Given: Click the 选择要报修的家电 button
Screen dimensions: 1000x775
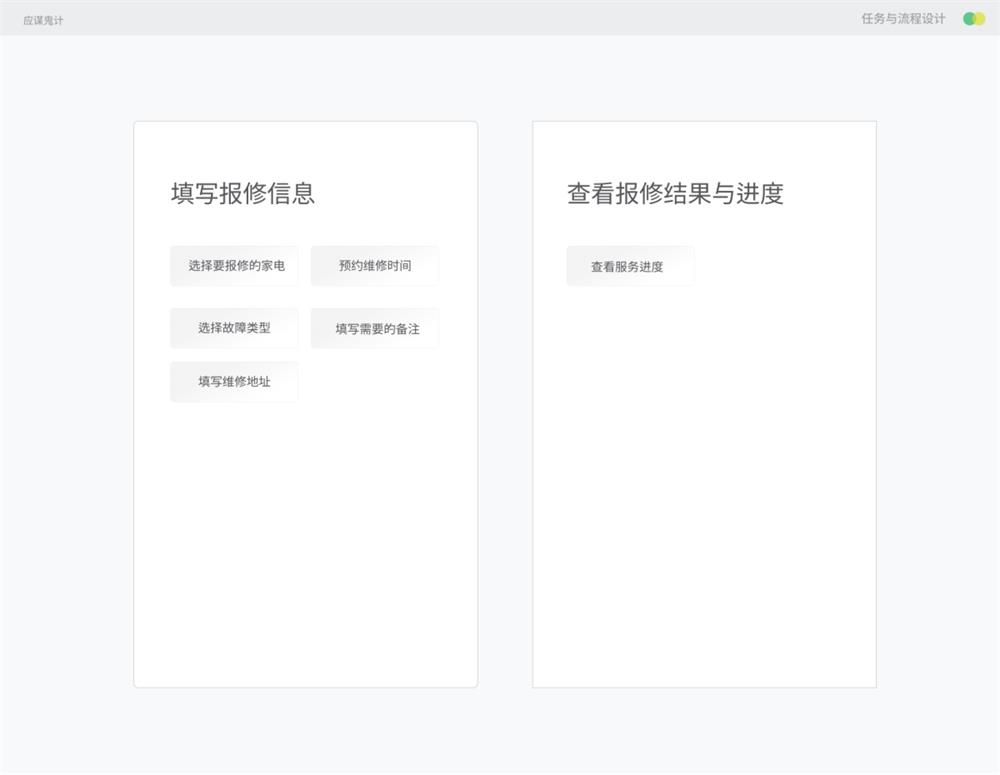Looking at the screenshot, I should pyautogui.click(x=234, y=266).
